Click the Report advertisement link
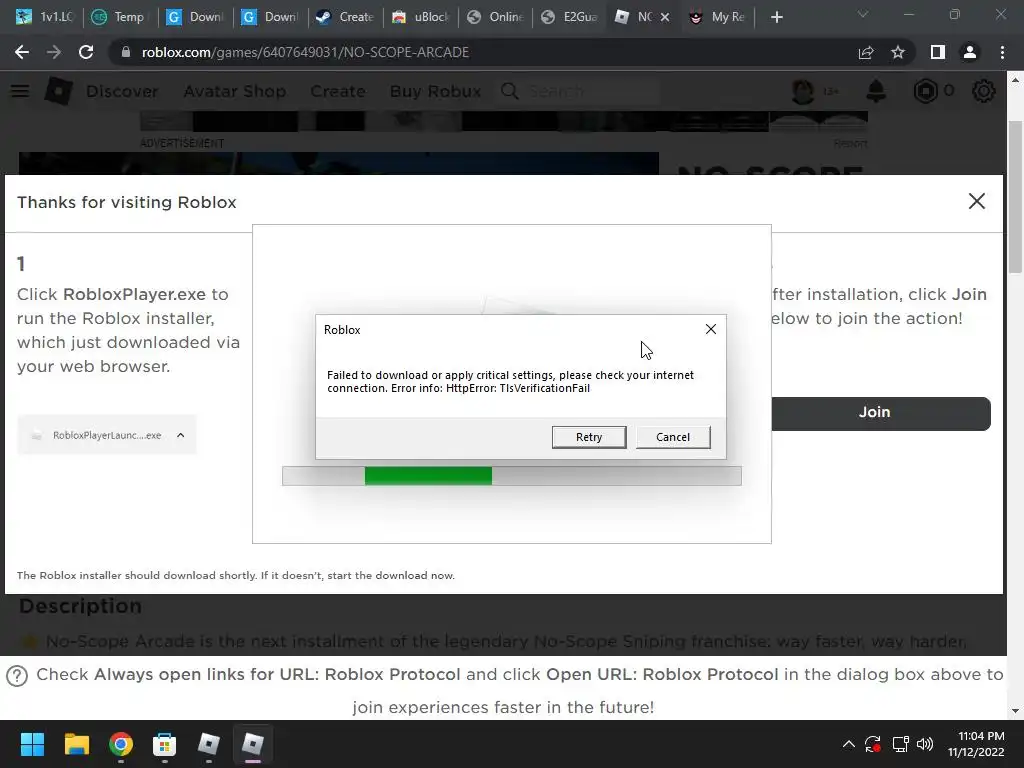 [x=850, y=143]
